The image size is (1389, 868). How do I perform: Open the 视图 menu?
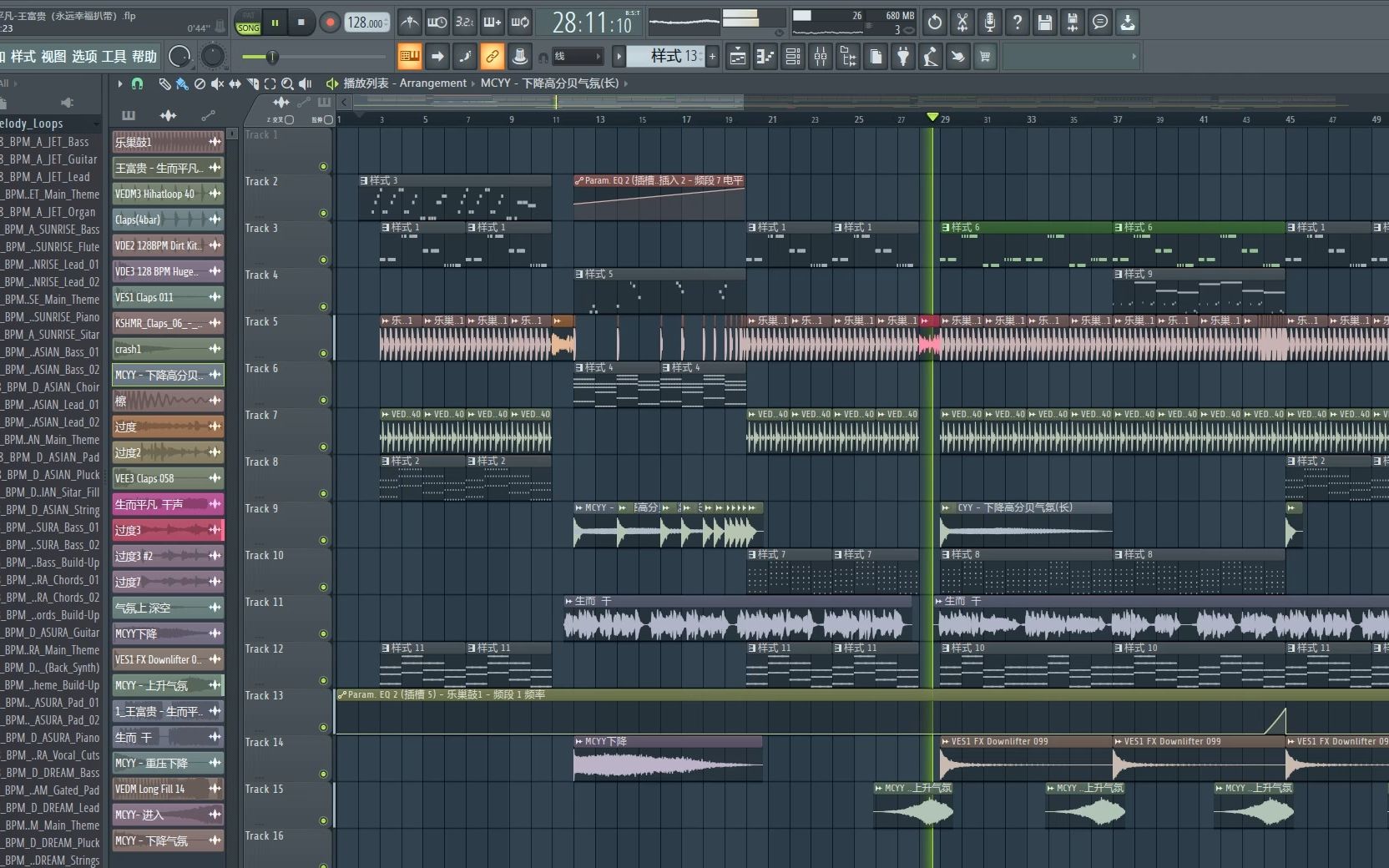(53, 57)
